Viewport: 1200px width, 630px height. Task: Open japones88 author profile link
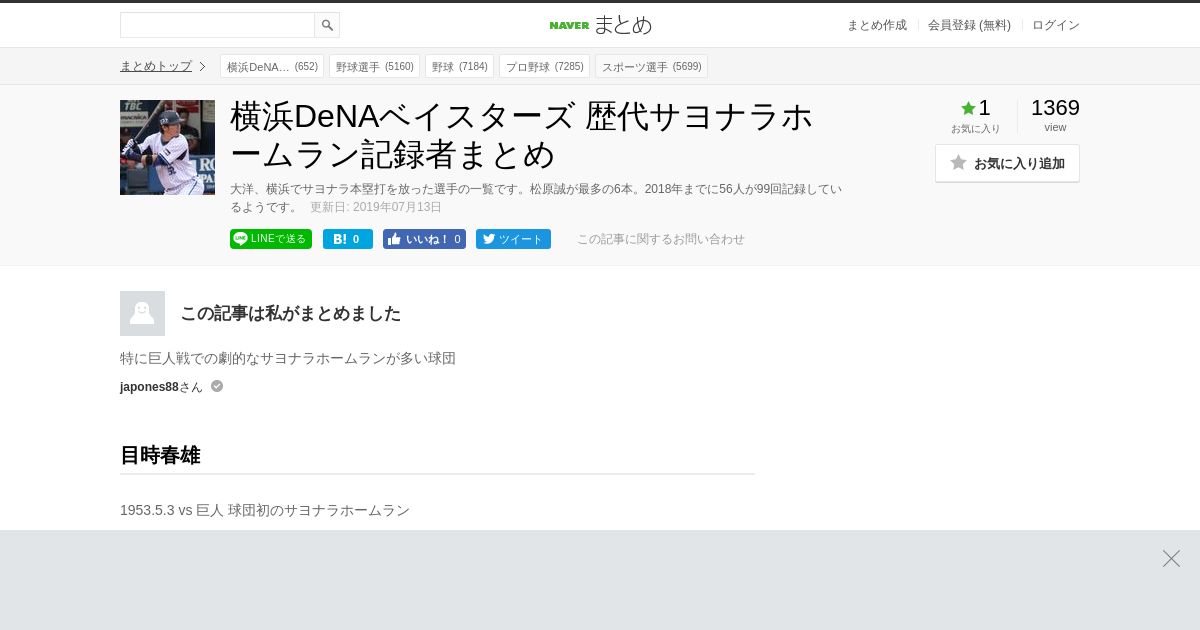(x=149, y=387)
